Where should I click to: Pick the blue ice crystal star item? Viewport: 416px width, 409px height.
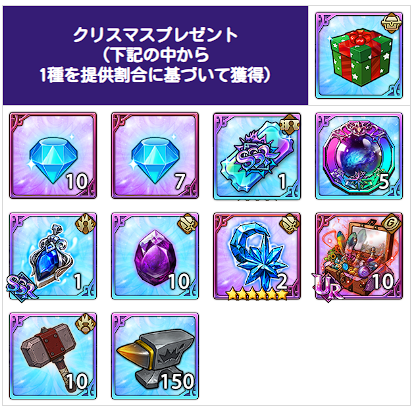(257, 256)
